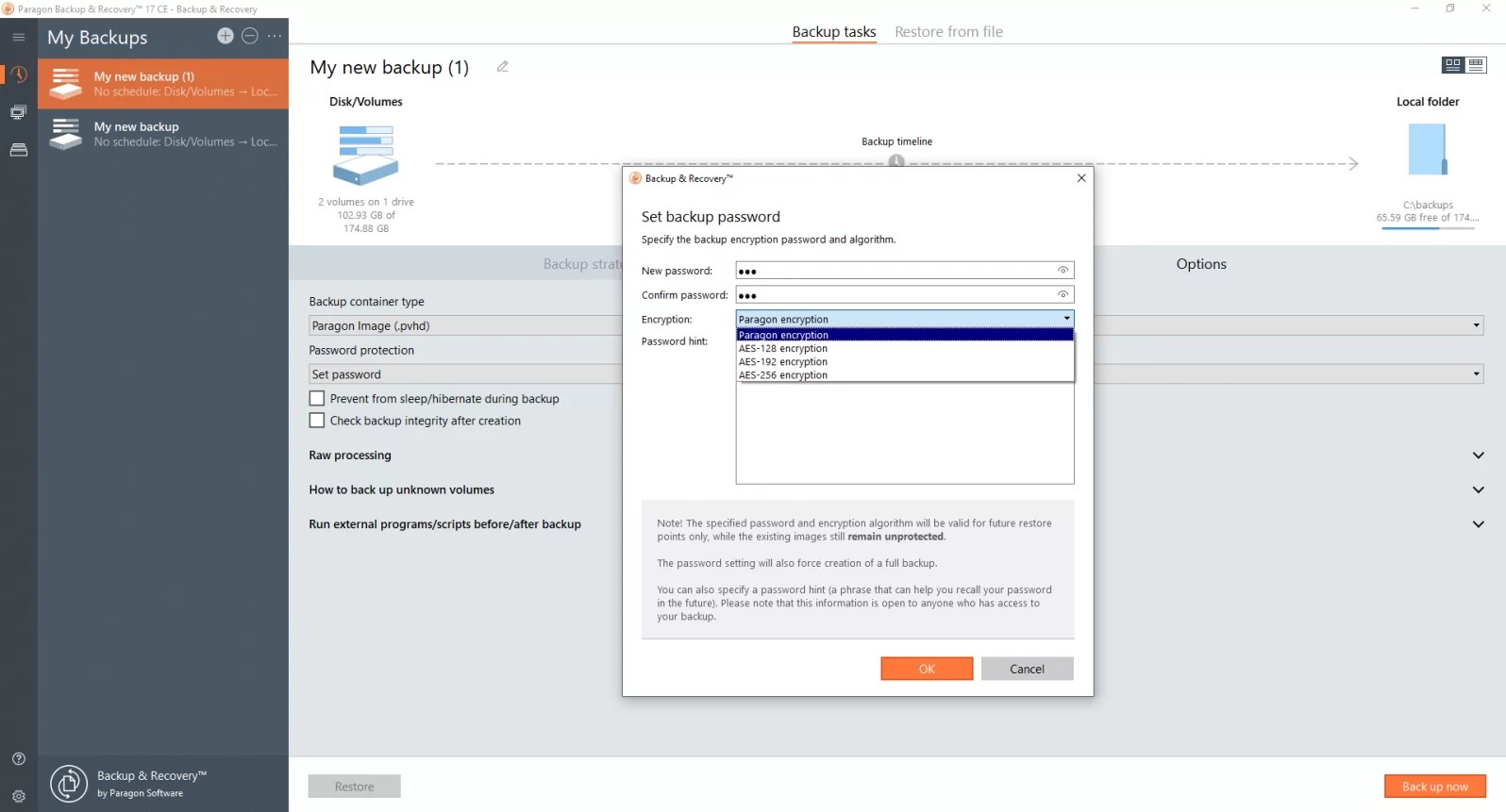The width and height of the screenshot is (1506, 812).
Task: Open the Backup strategy tab
Action: pyautogui.click(x=582, y=264)
